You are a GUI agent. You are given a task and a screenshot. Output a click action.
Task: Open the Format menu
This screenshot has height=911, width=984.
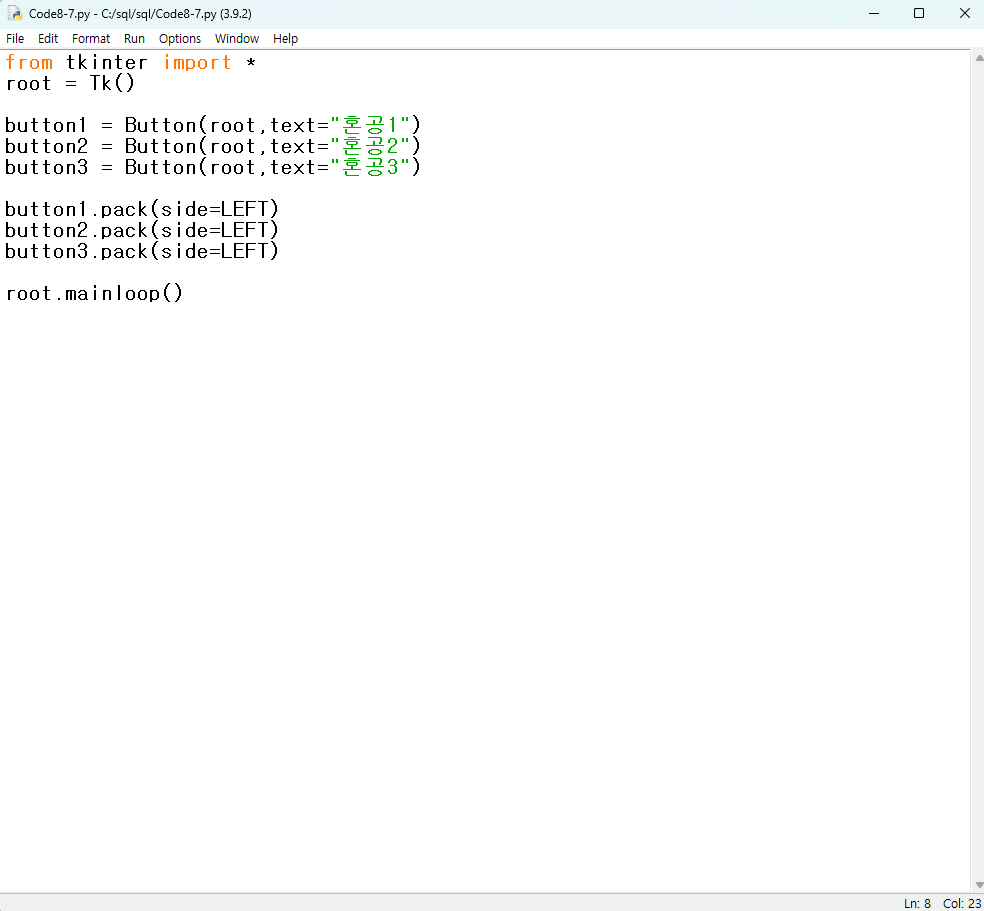(91, 38)
